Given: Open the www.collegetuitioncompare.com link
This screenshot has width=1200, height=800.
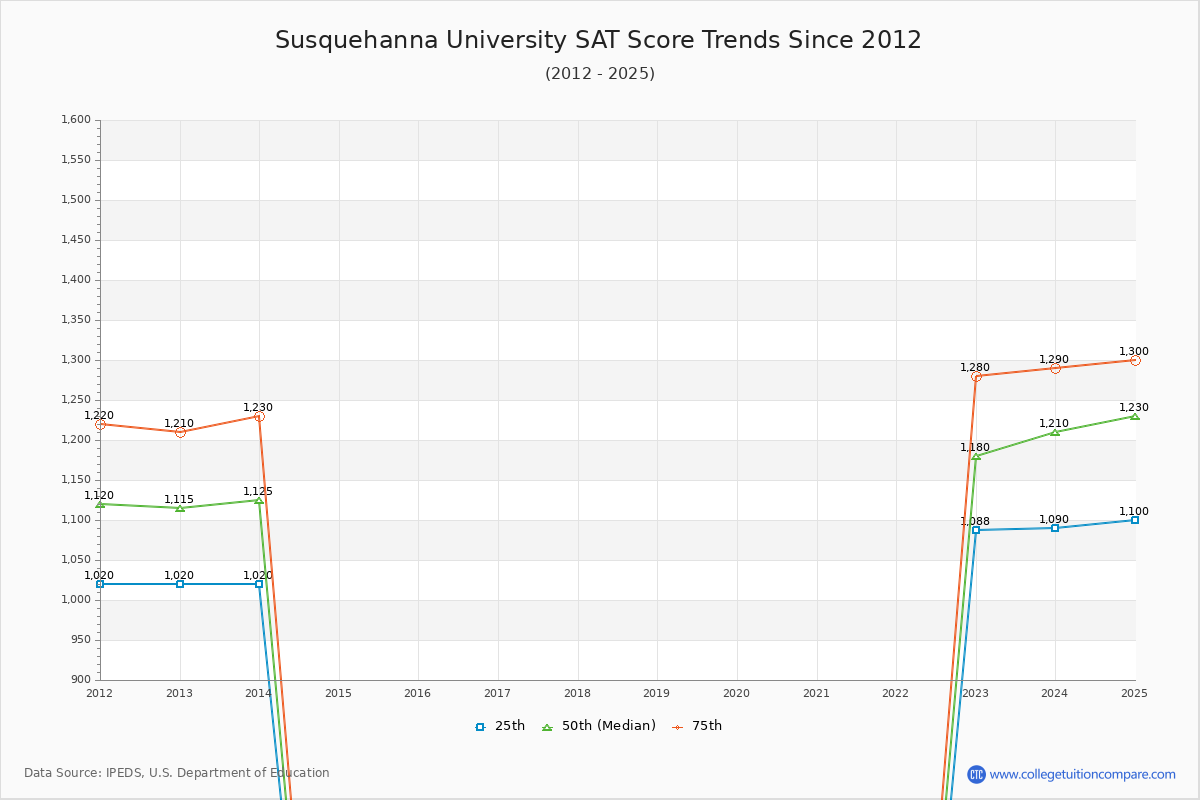Looking at the screenshot, I should tap(1083, 774).
